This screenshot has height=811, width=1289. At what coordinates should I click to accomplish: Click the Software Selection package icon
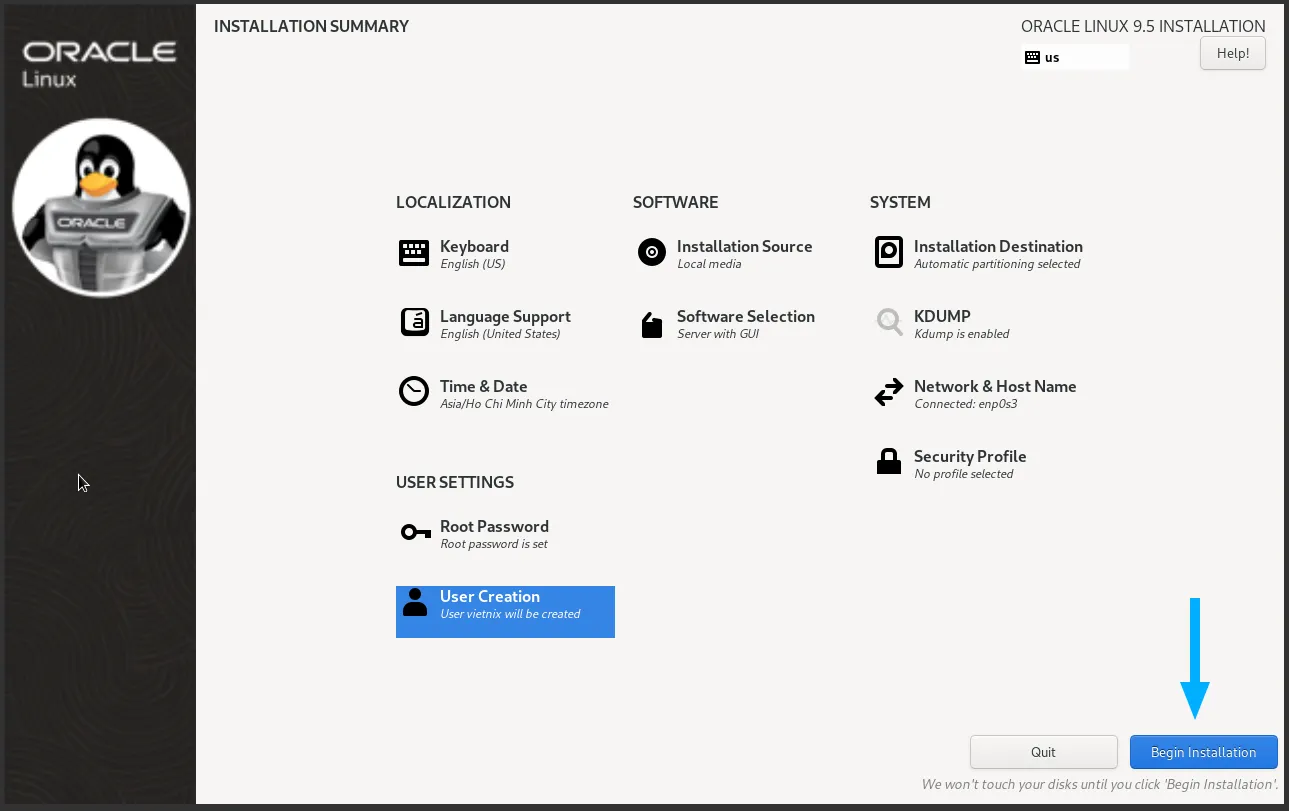(651, 324)
